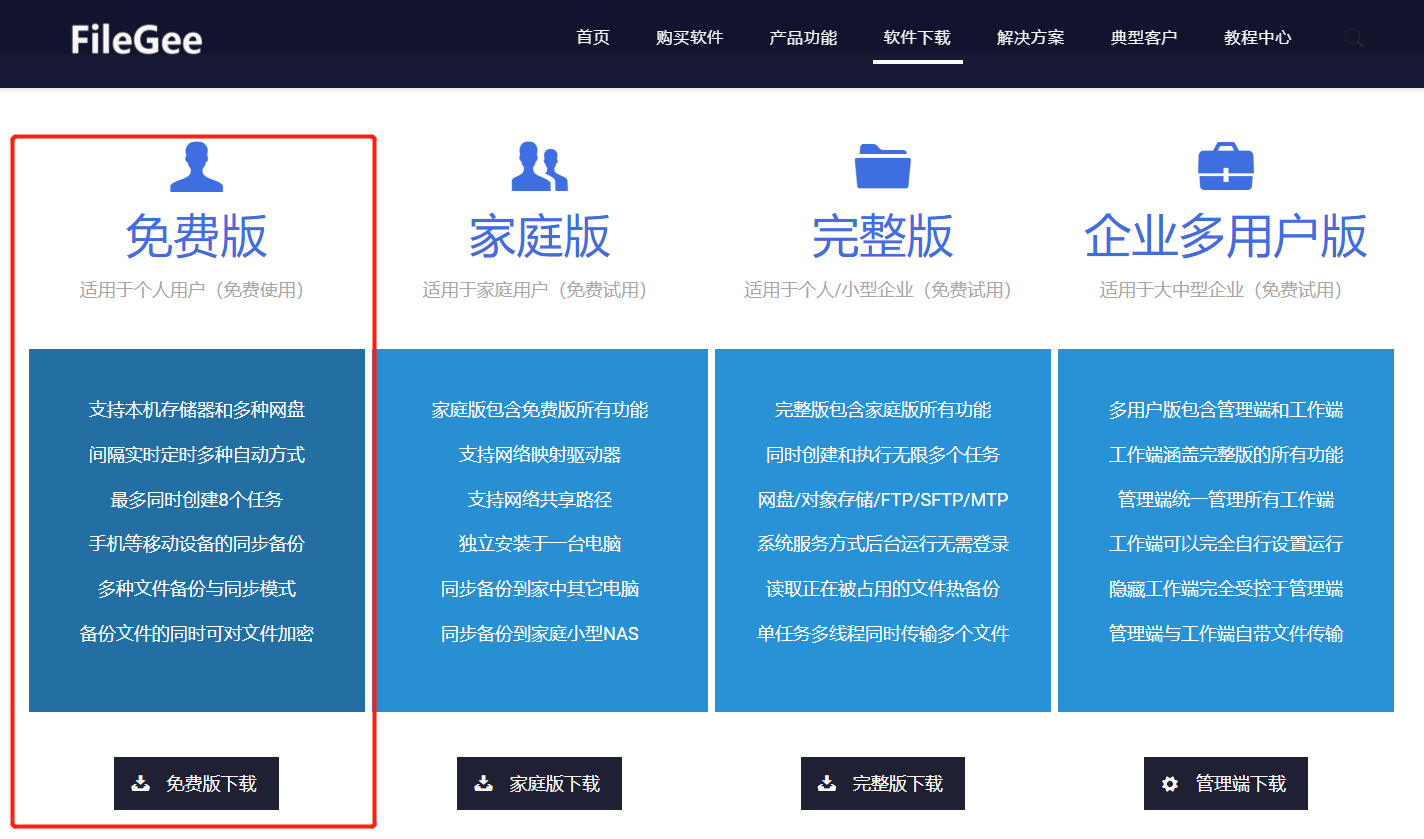
Task: Click the 免费版 heading
Action: (196, 237)
